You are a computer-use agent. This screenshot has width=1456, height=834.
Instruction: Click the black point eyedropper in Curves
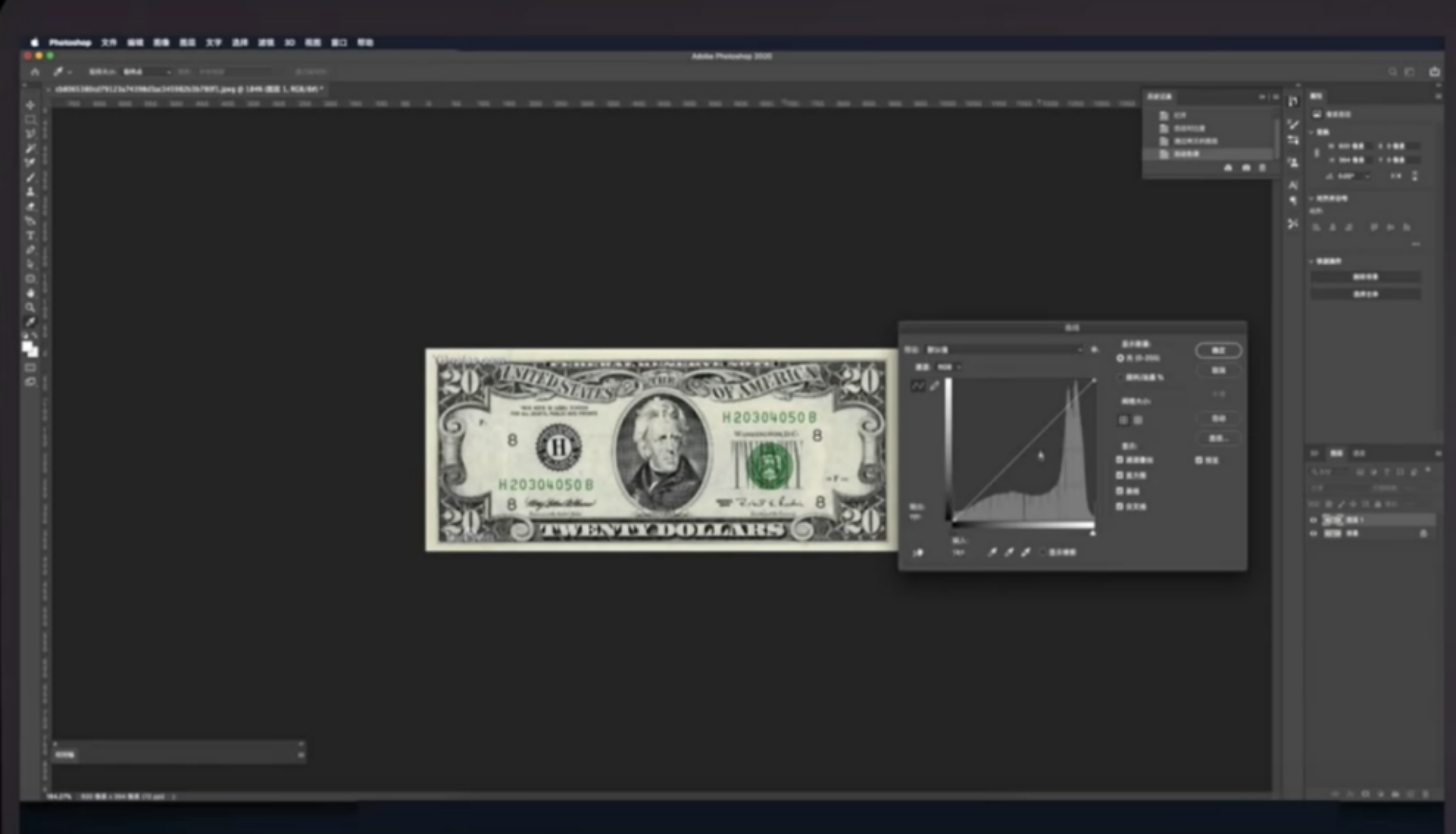(992, 553)
